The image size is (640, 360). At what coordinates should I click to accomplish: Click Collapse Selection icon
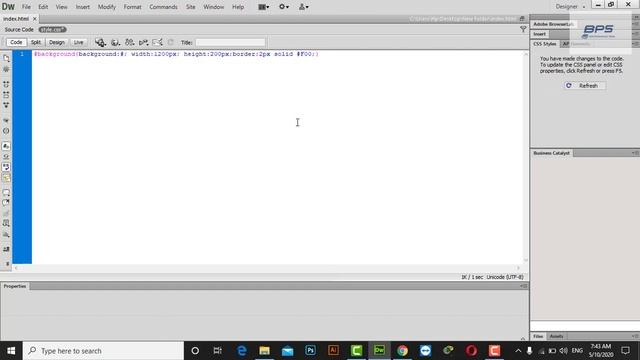coord(6,95)
